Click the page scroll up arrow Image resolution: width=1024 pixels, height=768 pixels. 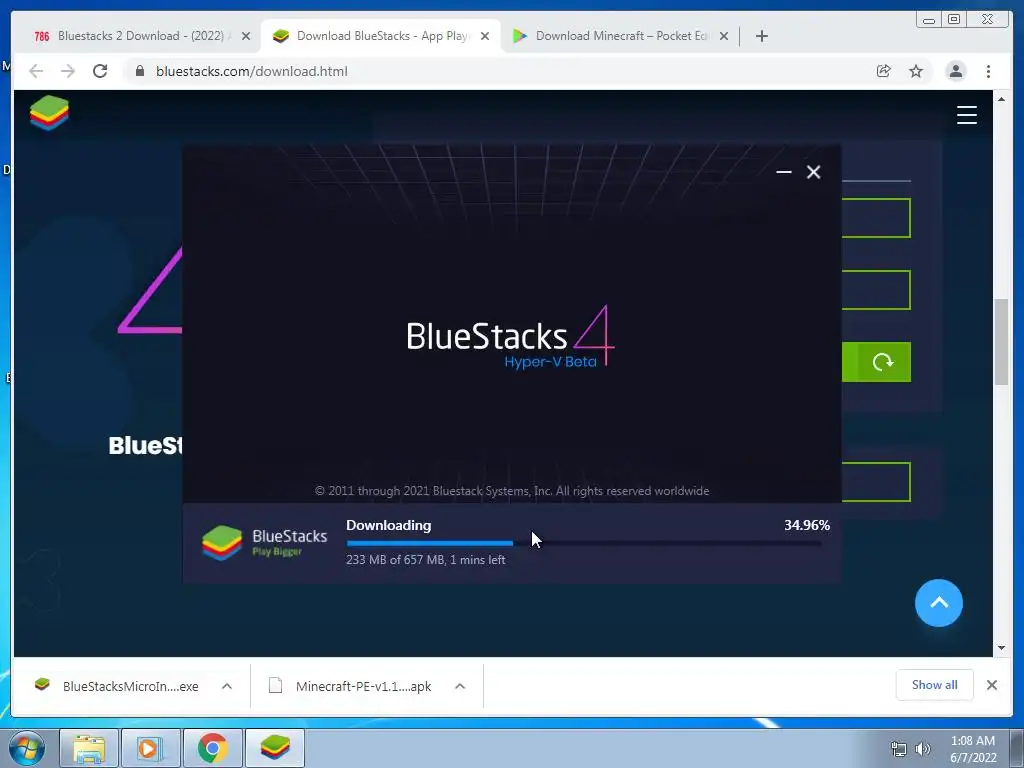click(1001, 99)
